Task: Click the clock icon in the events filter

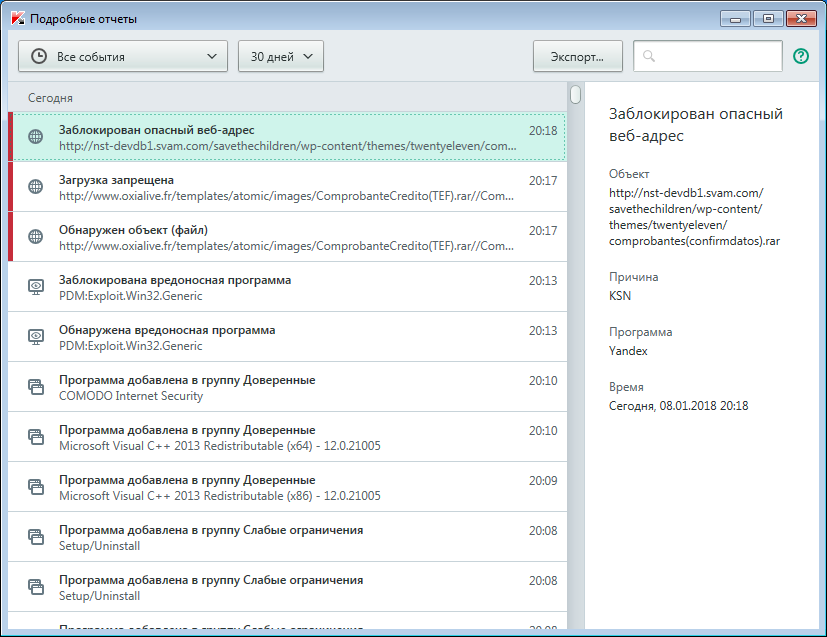Action: 39,57
